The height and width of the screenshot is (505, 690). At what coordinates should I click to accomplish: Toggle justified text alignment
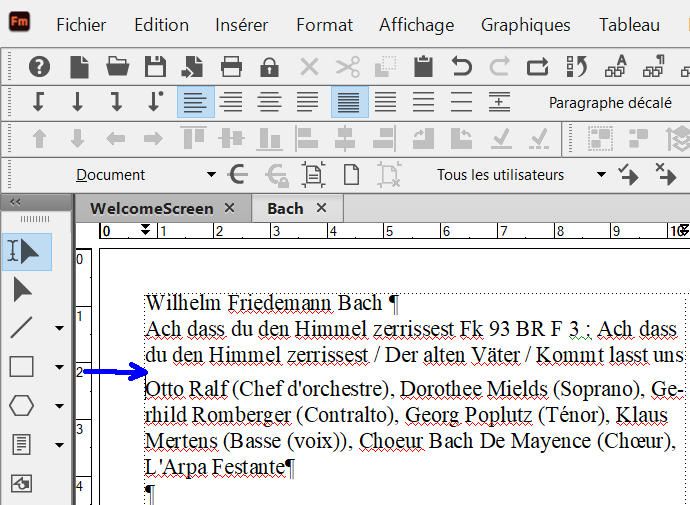click(307, 102)
